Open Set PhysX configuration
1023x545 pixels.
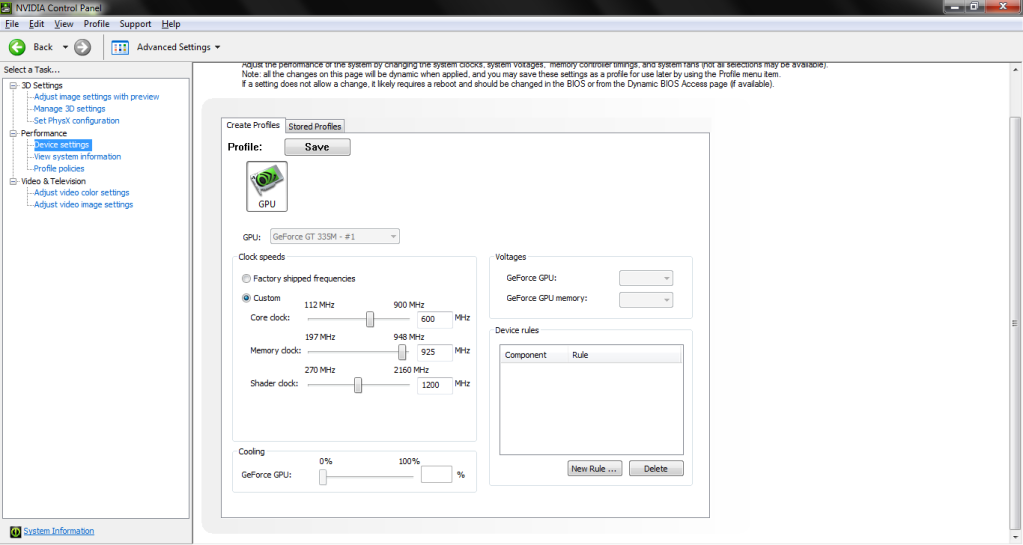[x=77, y=121]
